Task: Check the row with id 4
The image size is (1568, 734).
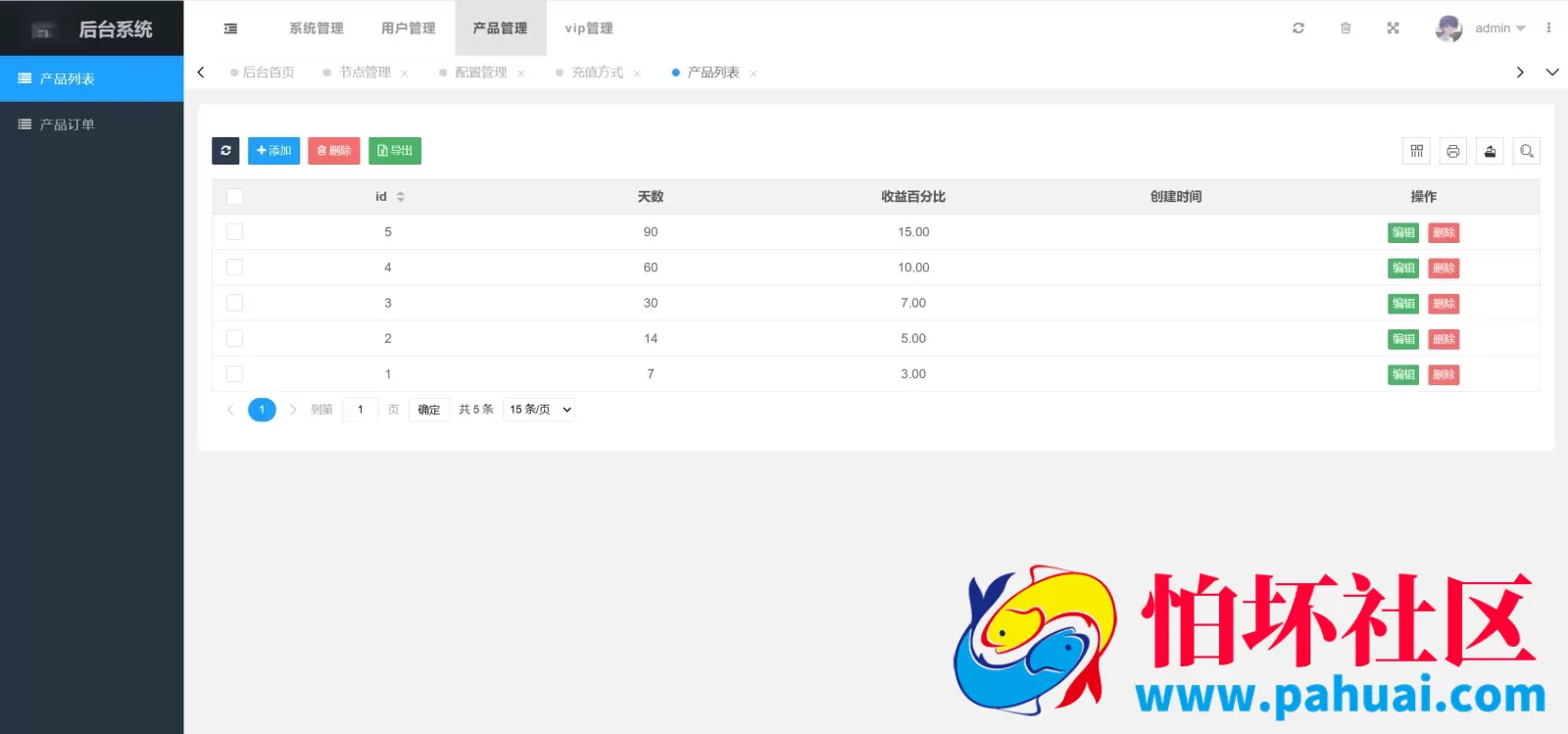Action: pyautogui.click(x=234, y=268)
